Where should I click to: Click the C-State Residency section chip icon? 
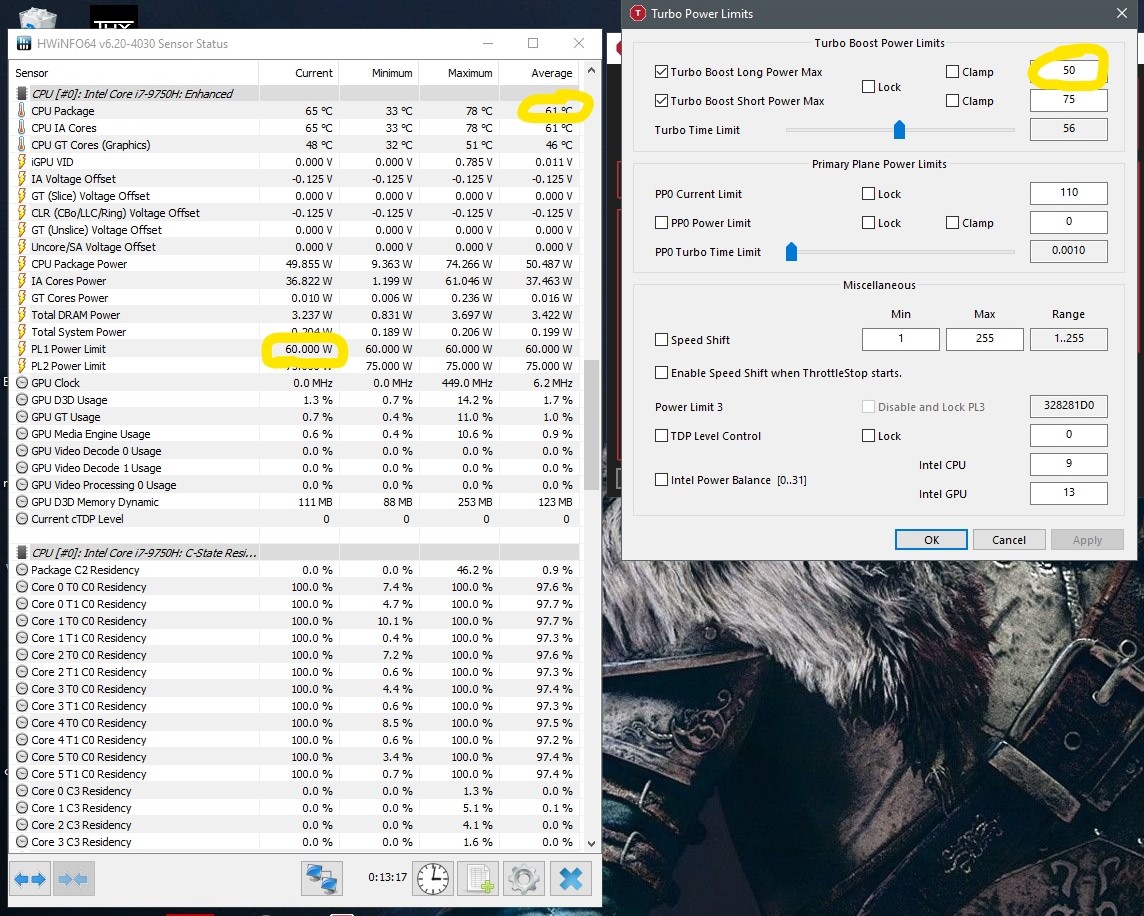[22, 553]
